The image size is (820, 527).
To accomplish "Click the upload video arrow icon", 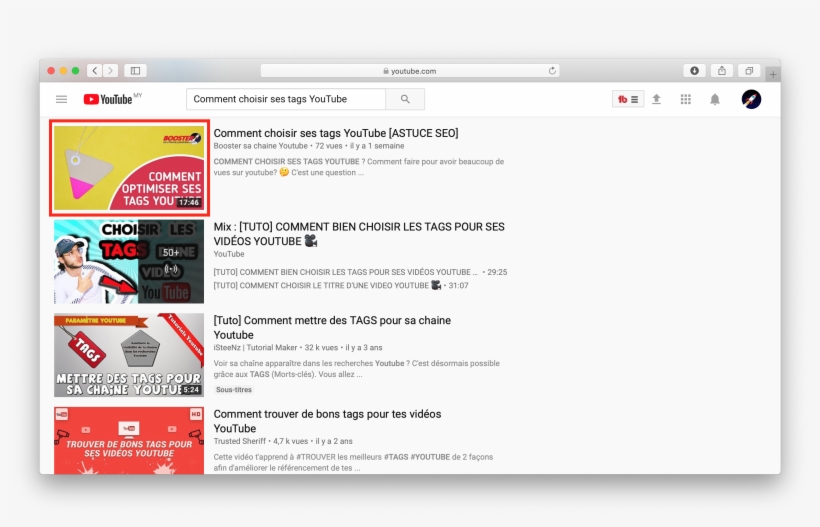I will pos(656,99).
